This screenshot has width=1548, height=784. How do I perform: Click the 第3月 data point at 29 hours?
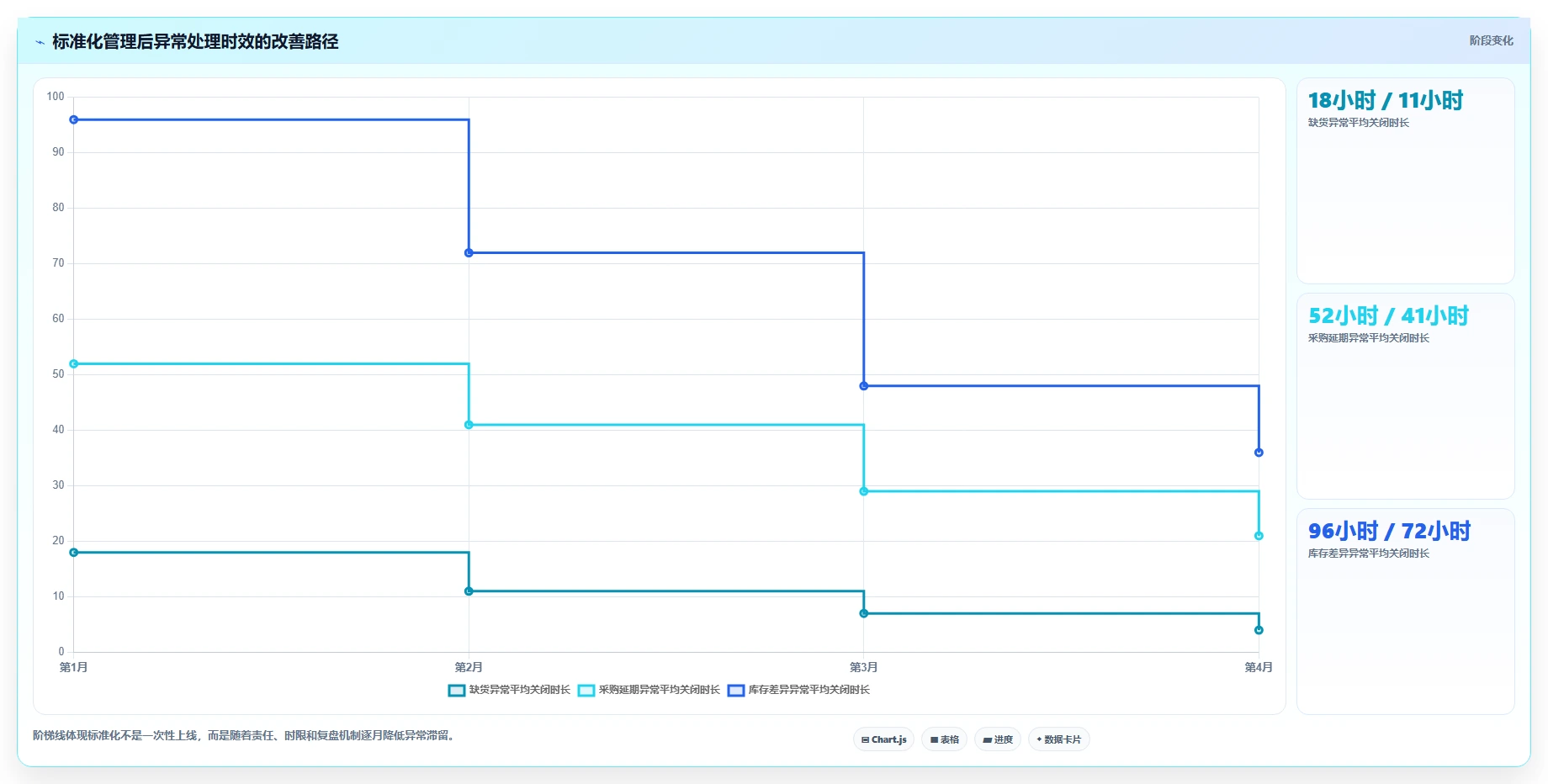[x=864, y=491]
